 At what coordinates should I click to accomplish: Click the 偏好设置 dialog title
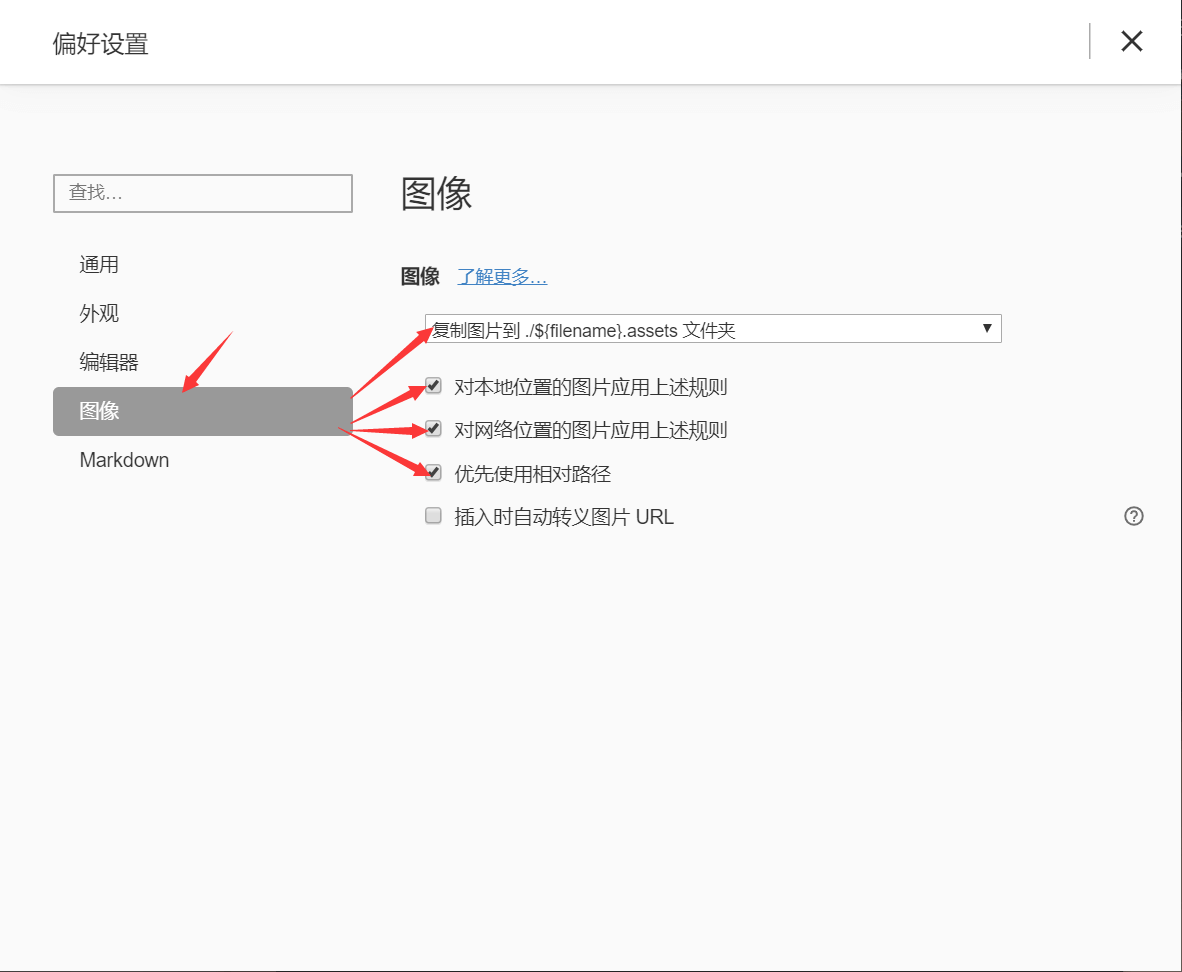click(x=100, y=44)
